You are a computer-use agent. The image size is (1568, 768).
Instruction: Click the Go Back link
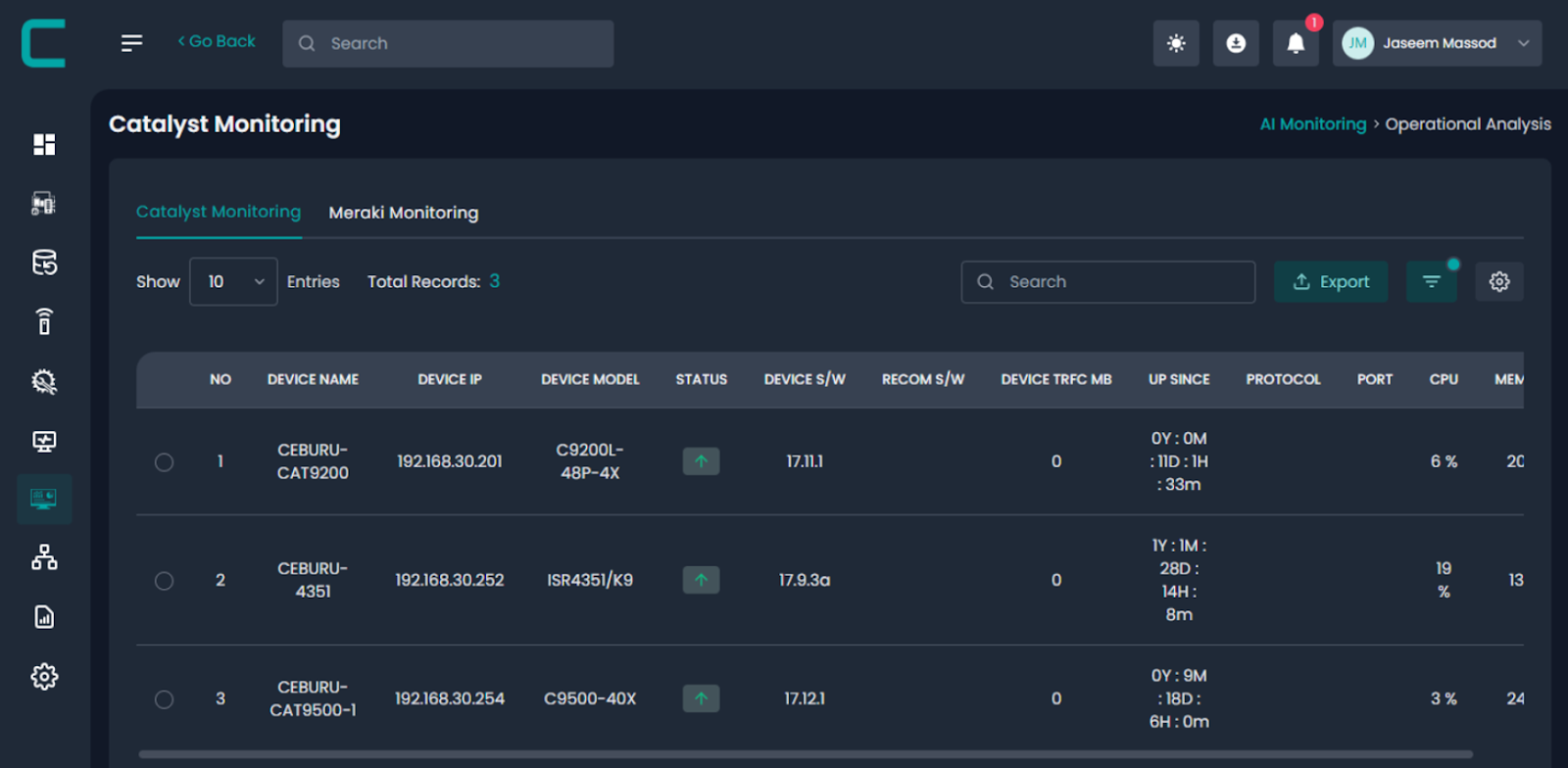coord(217,41)
